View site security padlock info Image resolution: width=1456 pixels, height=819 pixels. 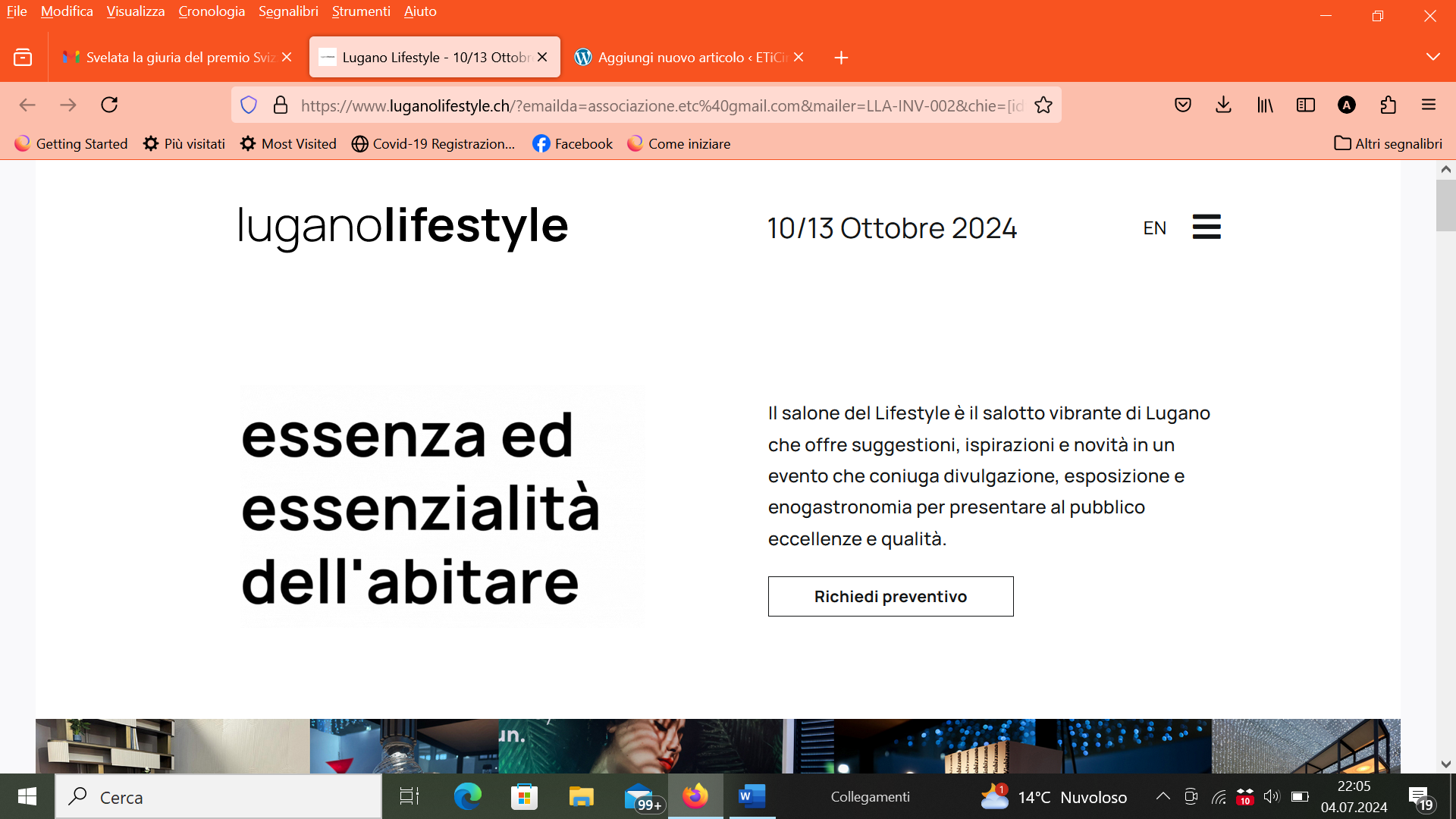281,105
